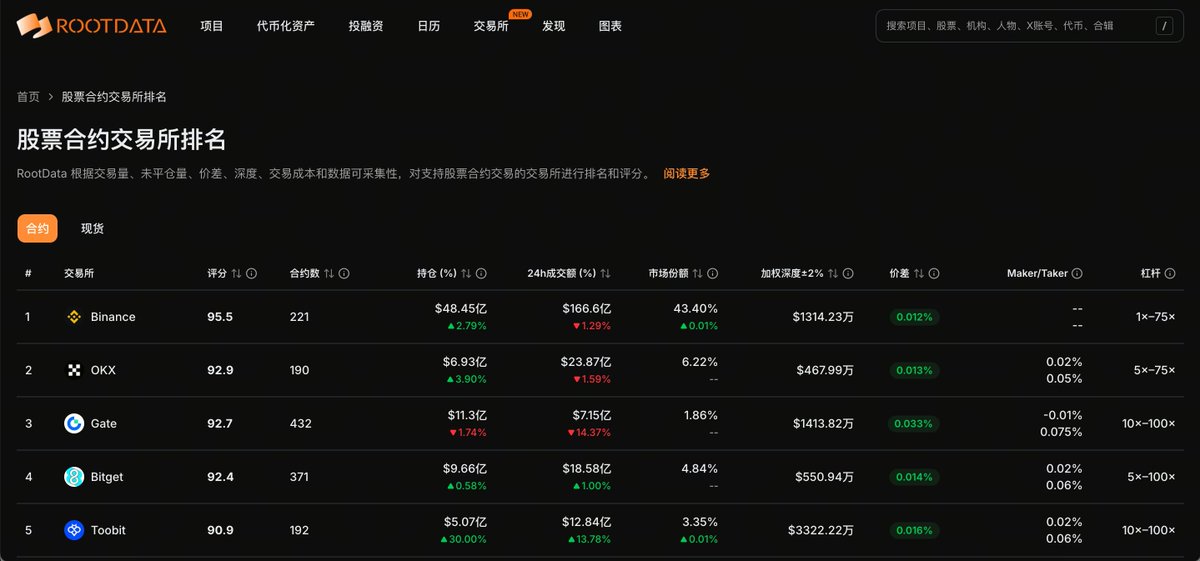Viewport: 1200px width, 561px height.
Task: Open the OKX exchange name link
Action: pos(103,370)
